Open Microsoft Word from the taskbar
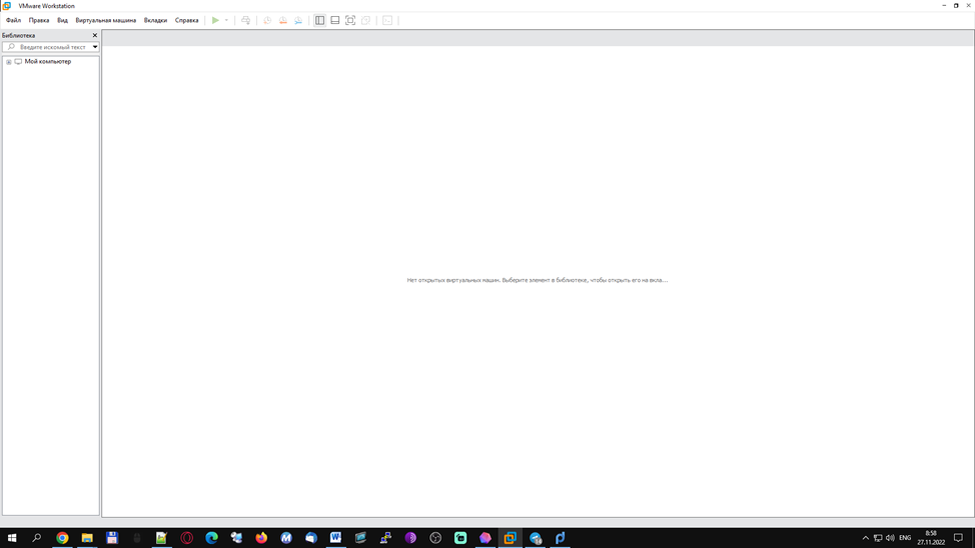 pos(336,537)
